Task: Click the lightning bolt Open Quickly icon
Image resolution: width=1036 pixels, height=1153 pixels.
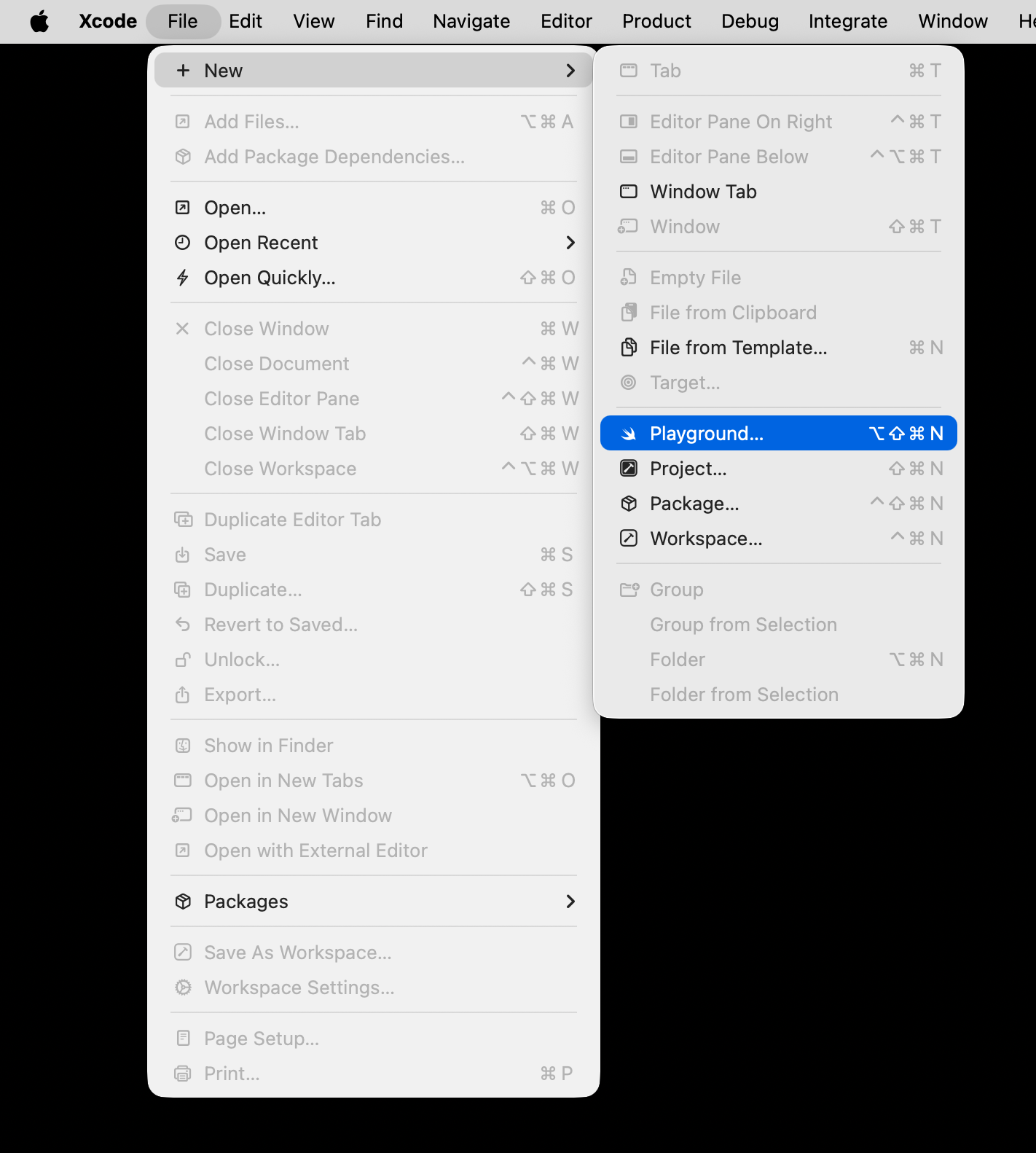Action: coord(183,278)
